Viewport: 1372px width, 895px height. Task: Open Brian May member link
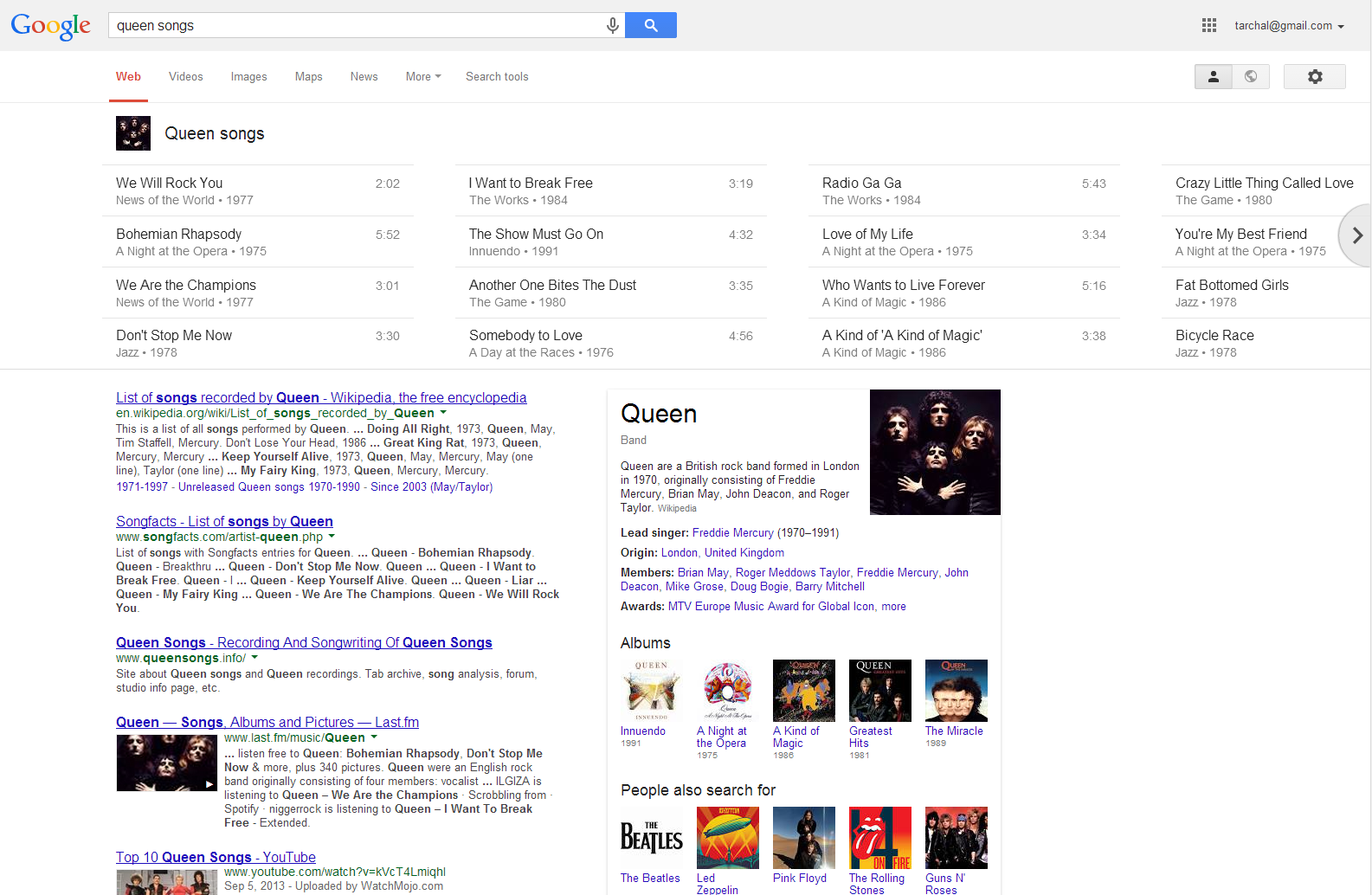tap(703, 572)
